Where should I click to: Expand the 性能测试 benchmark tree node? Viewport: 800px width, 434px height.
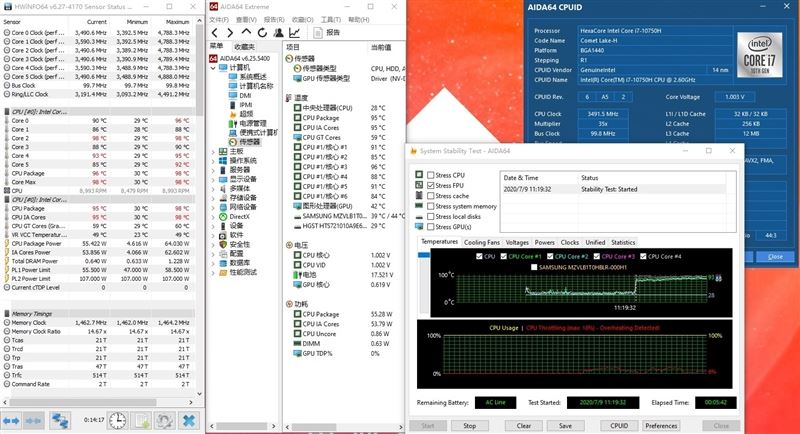(x=213, y=273)
